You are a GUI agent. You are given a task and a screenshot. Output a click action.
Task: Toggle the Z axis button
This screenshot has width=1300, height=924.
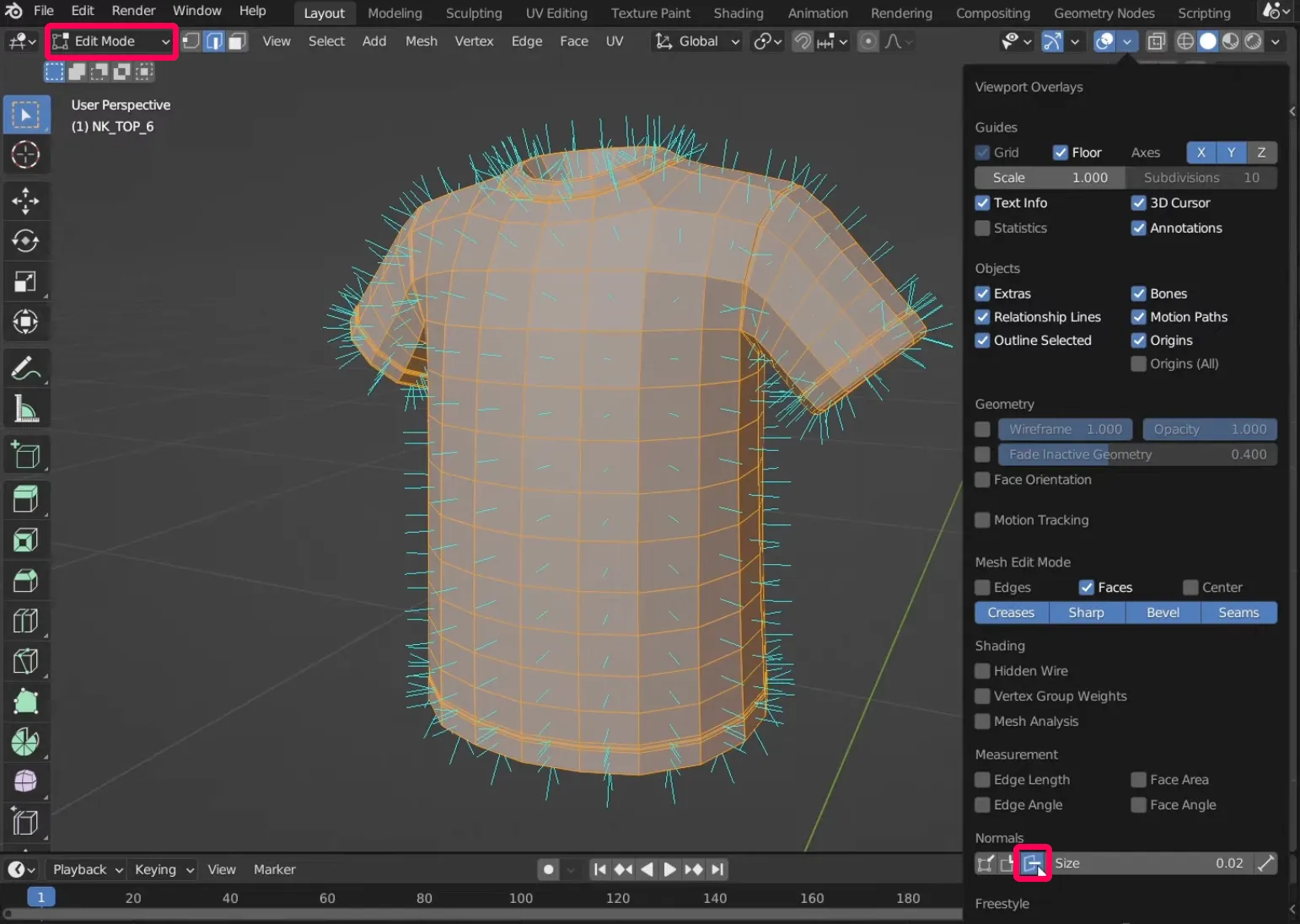1261,153
